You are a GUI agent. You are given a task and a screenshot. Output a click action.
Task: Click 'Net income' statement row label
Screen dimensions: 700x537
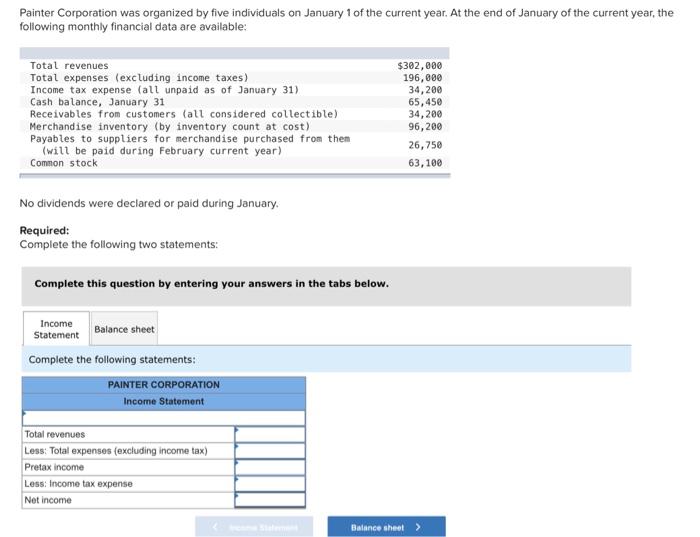click(48, 500)
